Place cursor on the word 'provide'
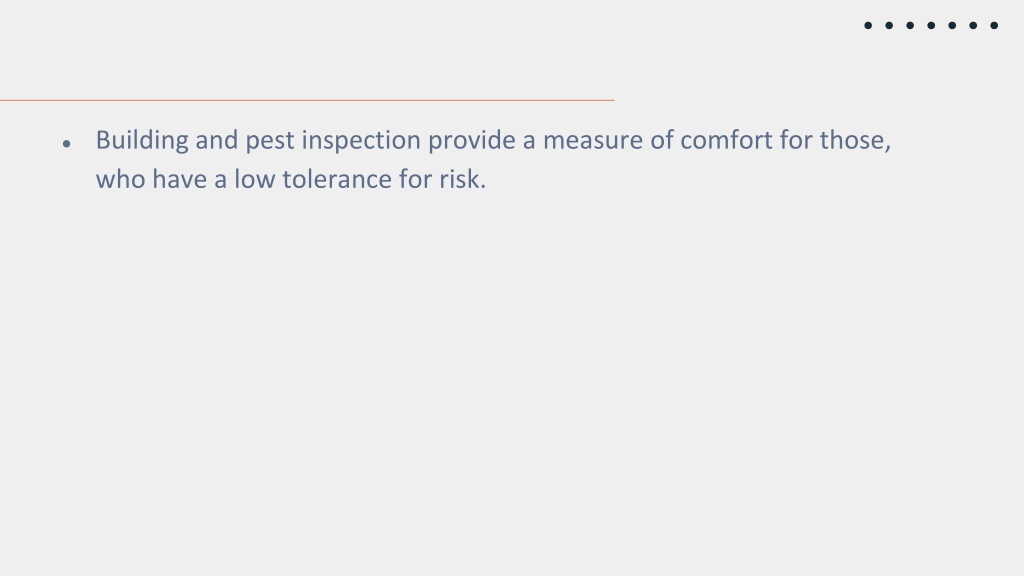The height and width of the screenshot is (576, 1024). 472,140
